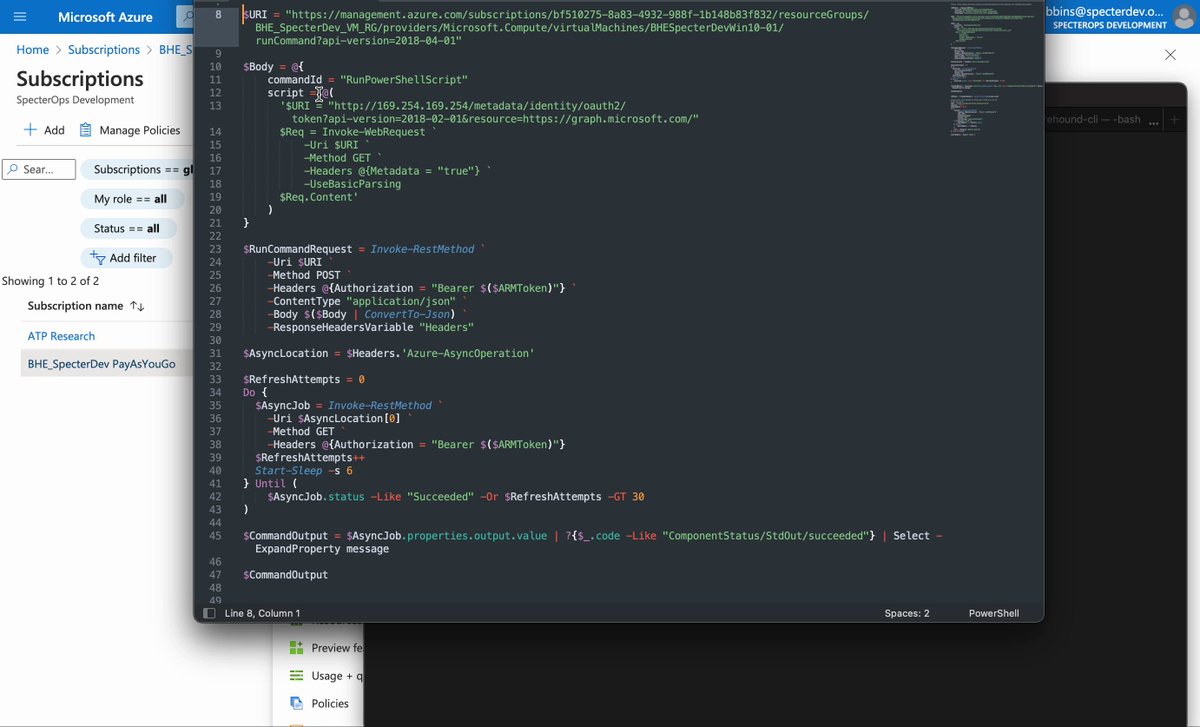Select the bloodhound-cli bash terminal tab
This screenshot has width=1200, height=727.
[x=1091, y=119]
